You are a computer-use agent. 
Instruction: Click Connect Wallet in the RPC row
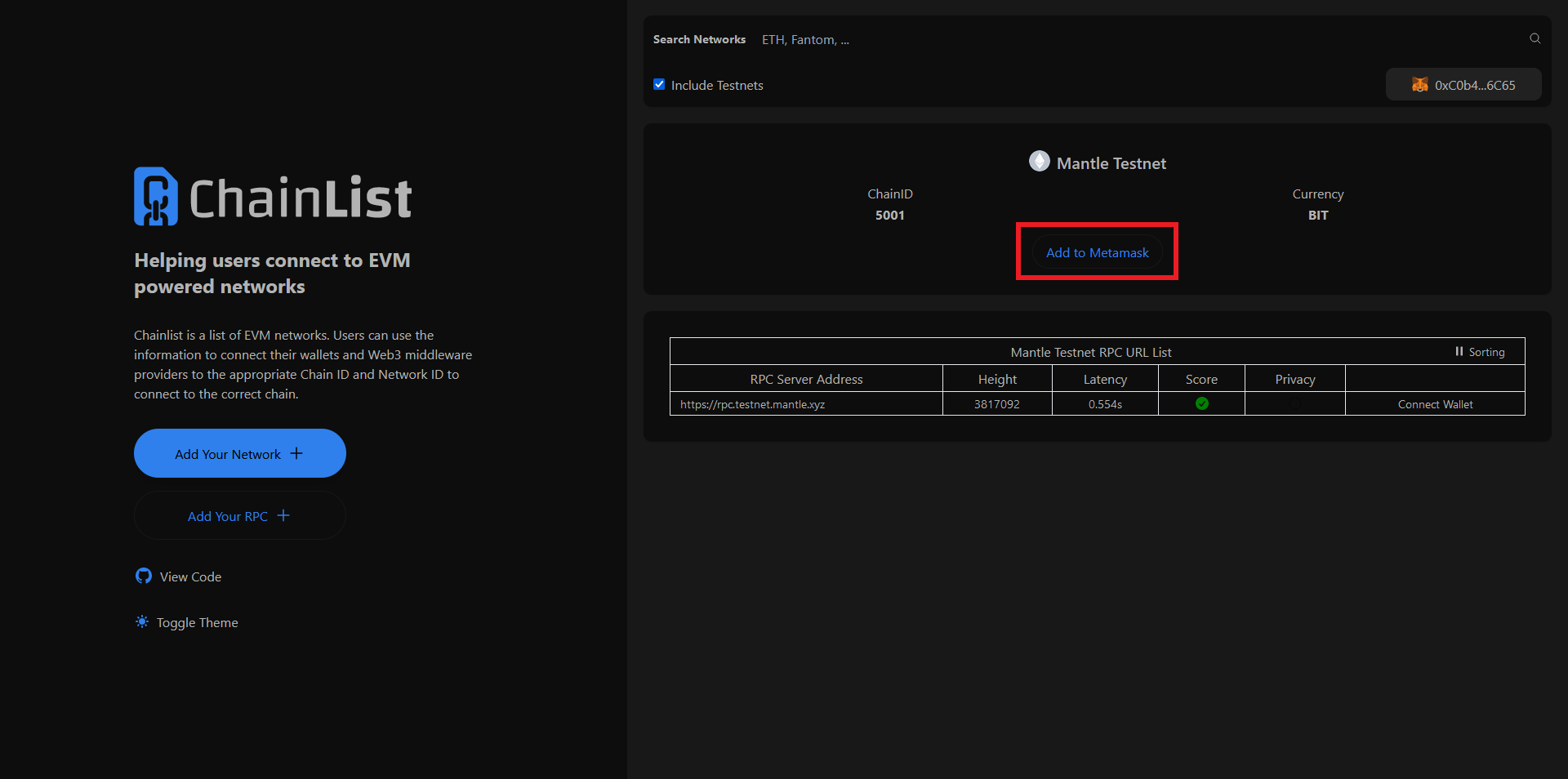(x=1434, y=404)
